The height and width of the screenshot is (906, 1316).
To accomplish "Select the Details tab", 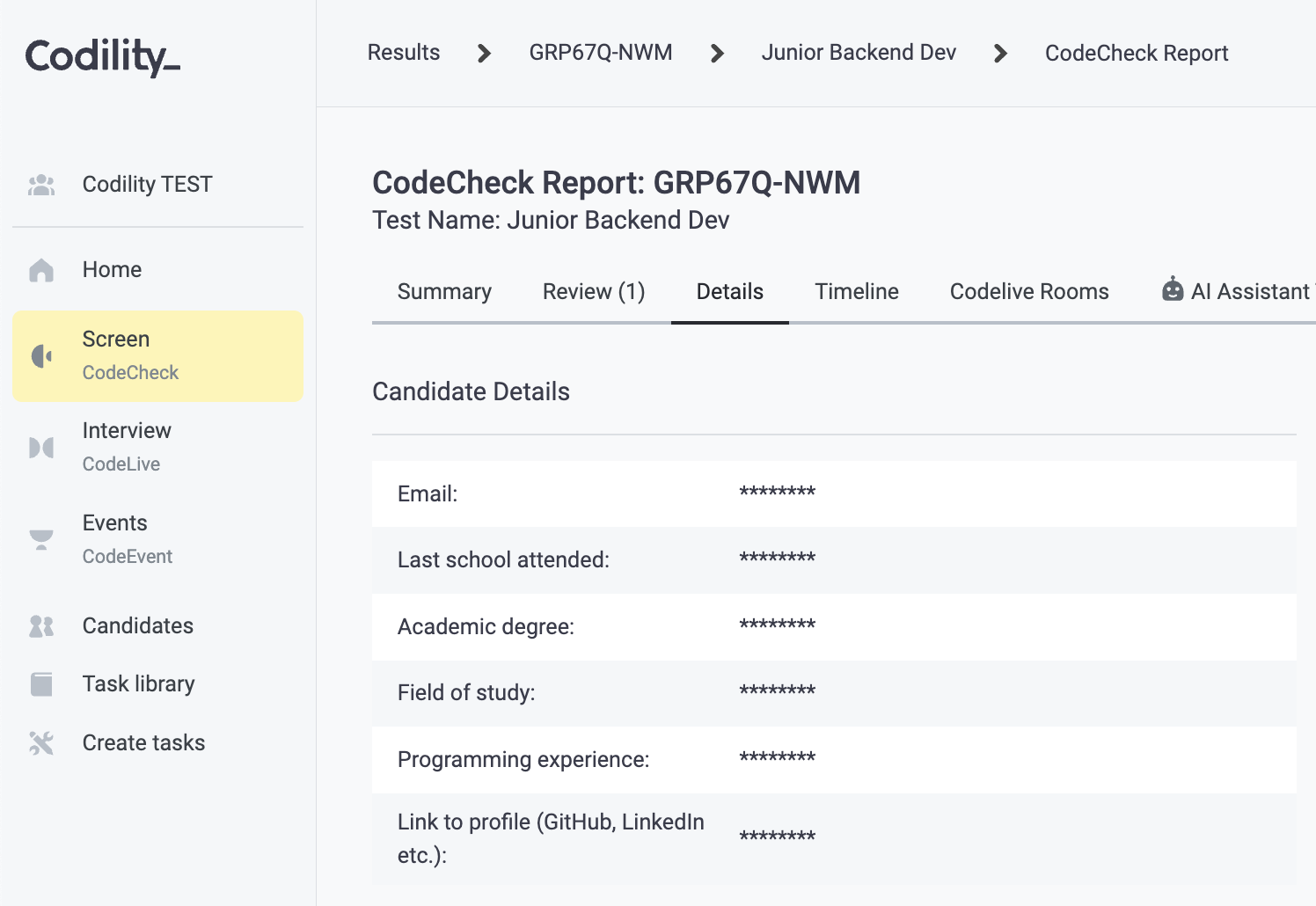I will [730, 292].
